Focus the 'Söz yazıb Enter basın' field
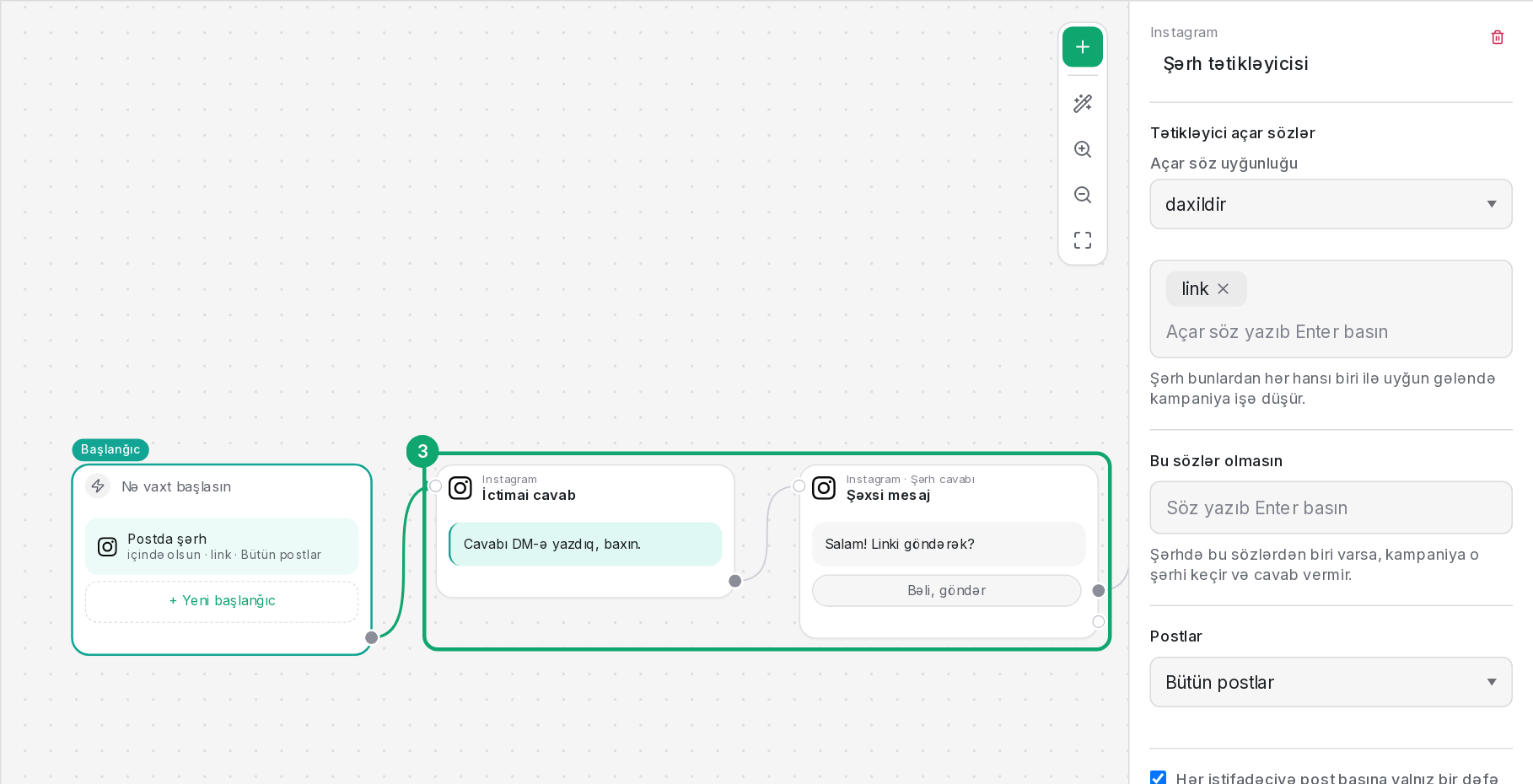Viewport: 1533px width, 784px height. point(1331,507)
